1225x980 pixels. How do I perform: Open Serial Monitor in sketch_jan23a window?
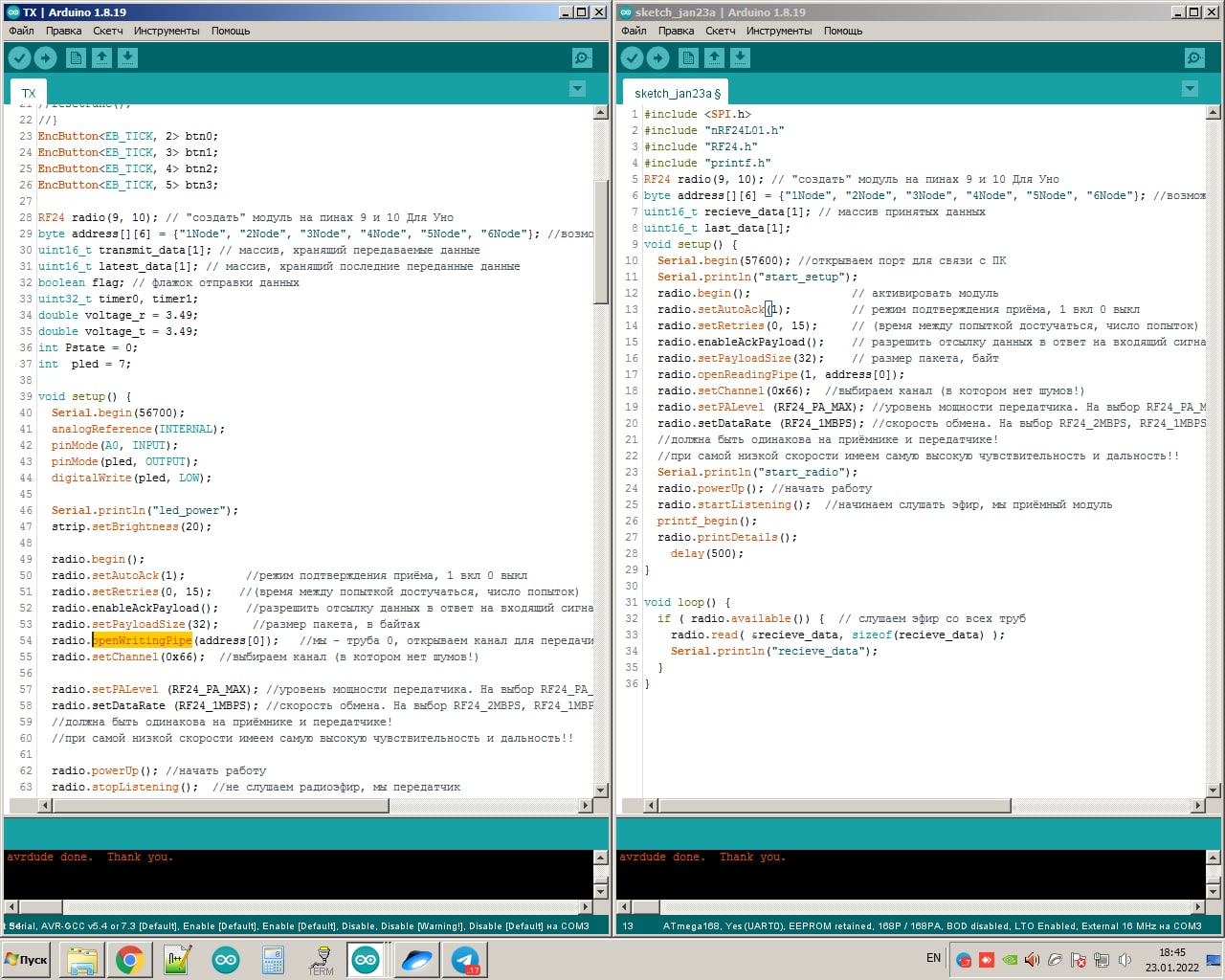(x=1194, y=58)
